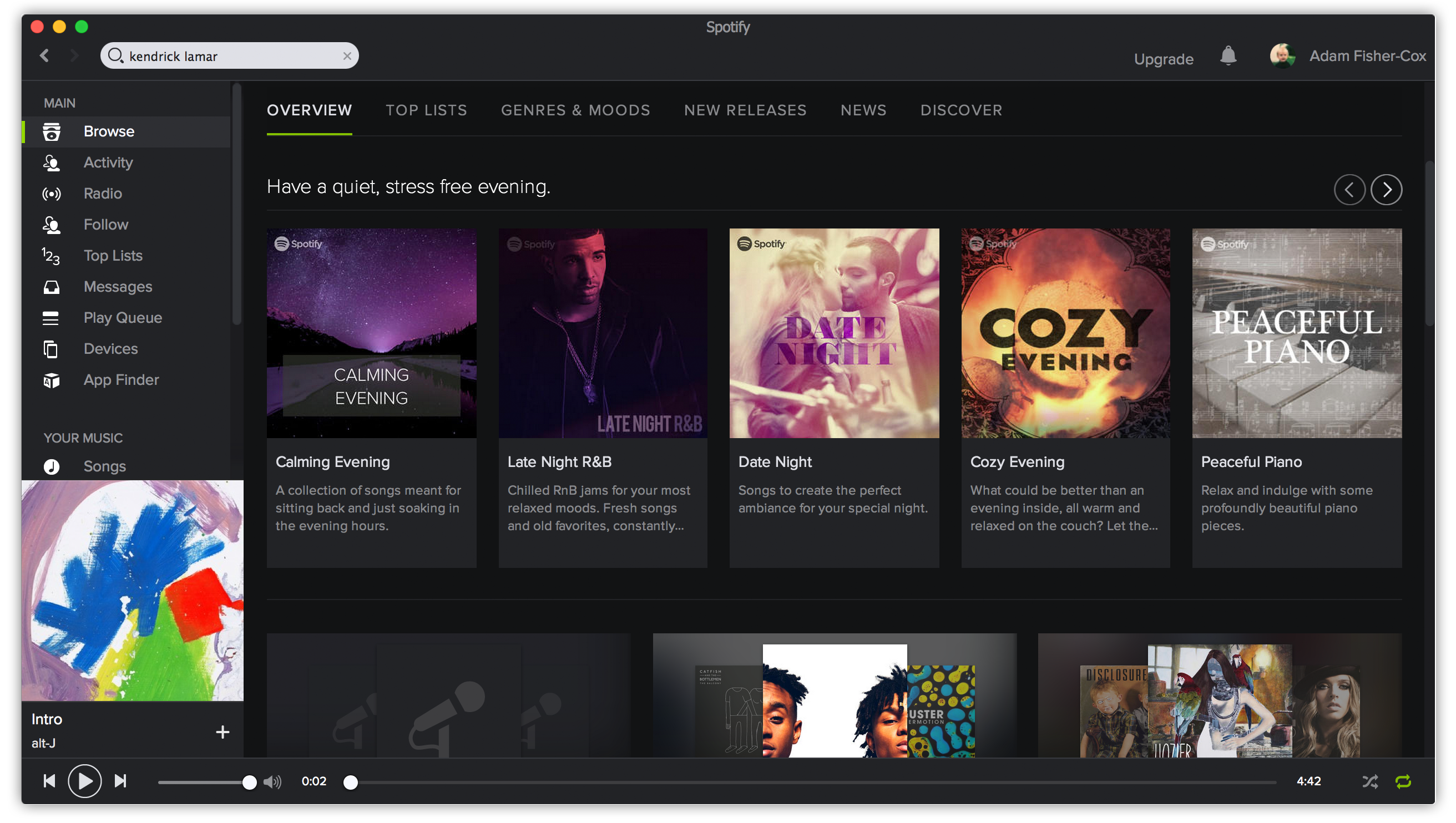Toggle repeat playback
Image resolution: width=1456 pixels, height=823 pixels.
[x=1403, y=782]
